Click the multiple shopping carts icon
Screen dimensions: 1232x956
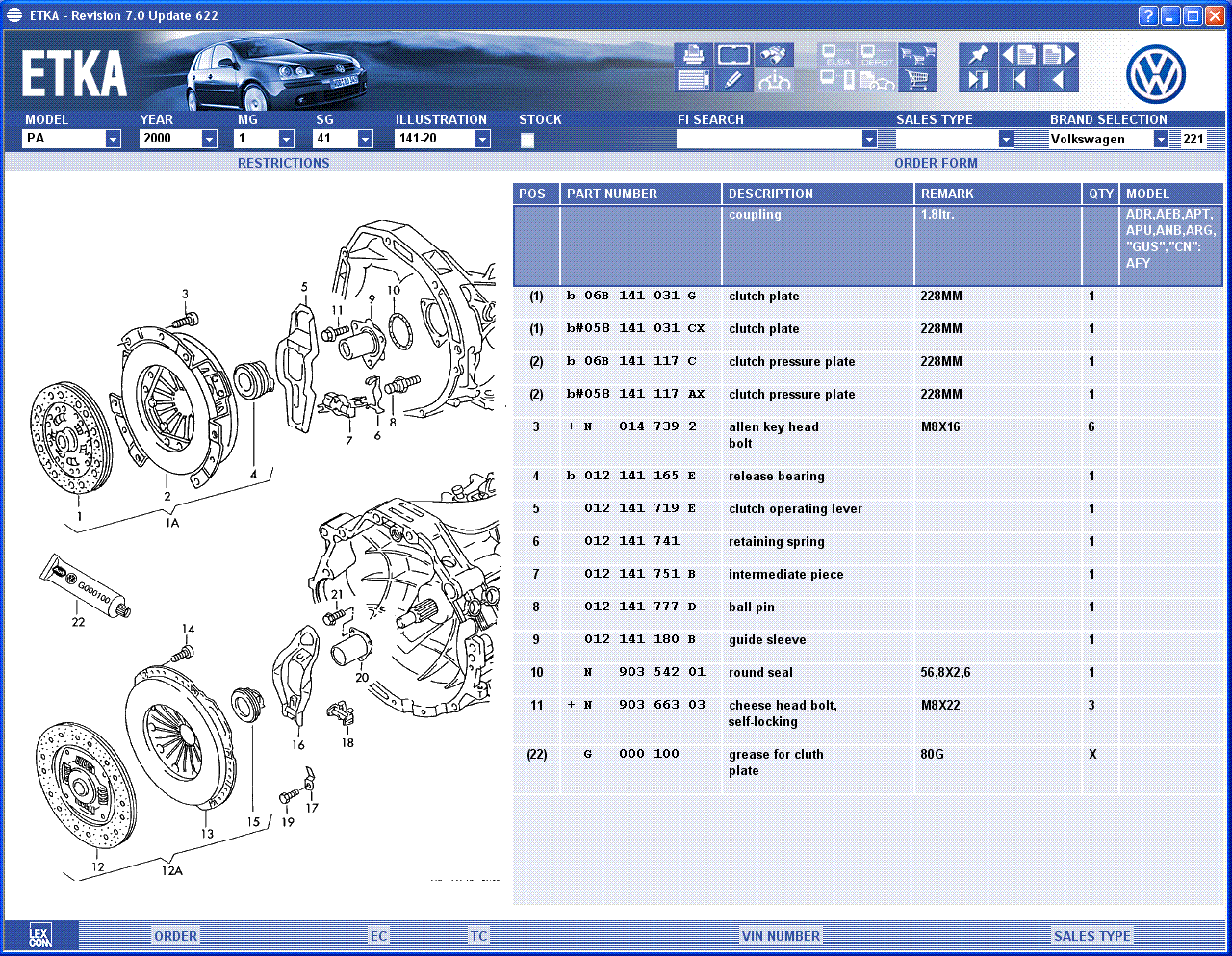[917, 55]
